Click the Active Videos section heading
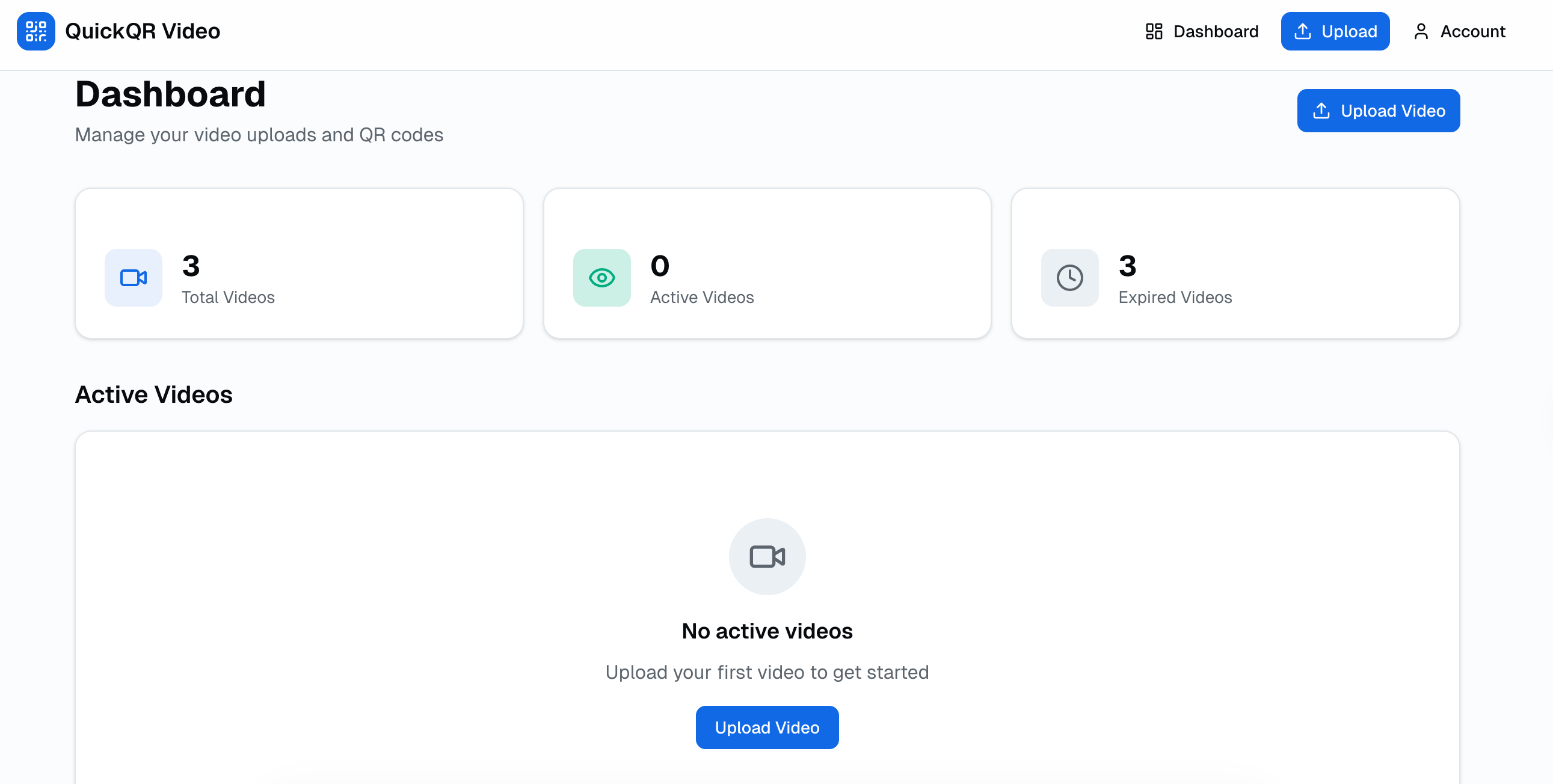This screenshot has width=1553, height=784. [x=154, y=394]
